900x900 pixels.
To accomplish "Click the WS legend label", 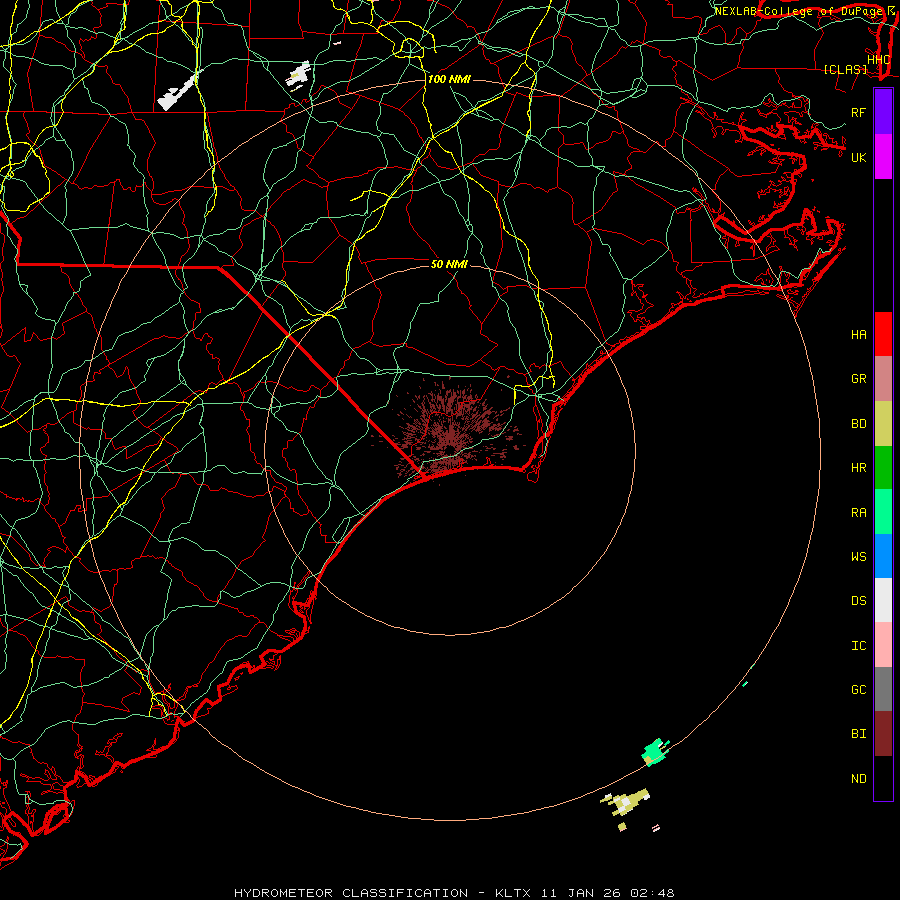I will 858,557.
